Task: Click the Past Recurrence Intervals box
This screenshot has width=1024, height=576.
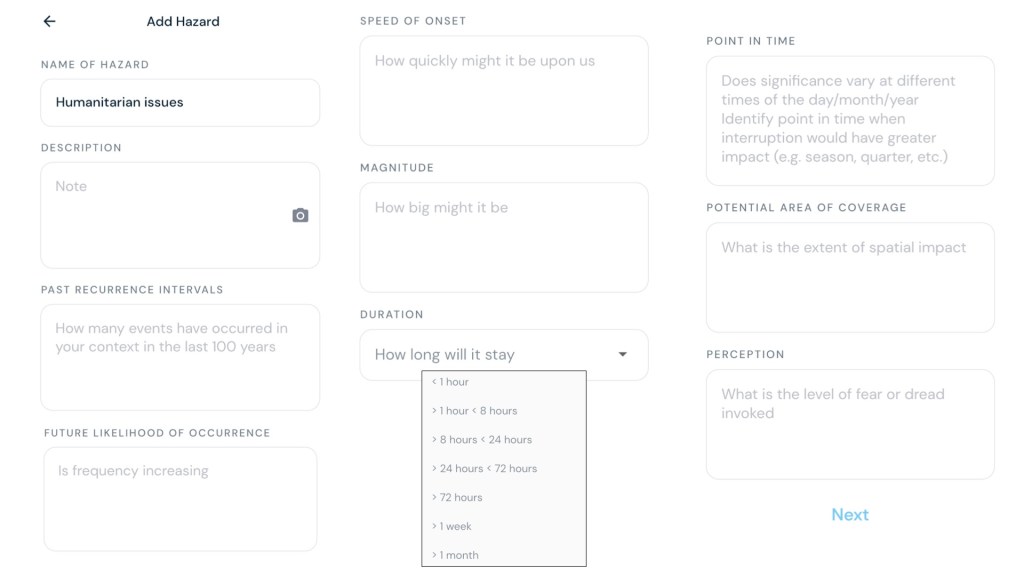Action: point(180,357)
